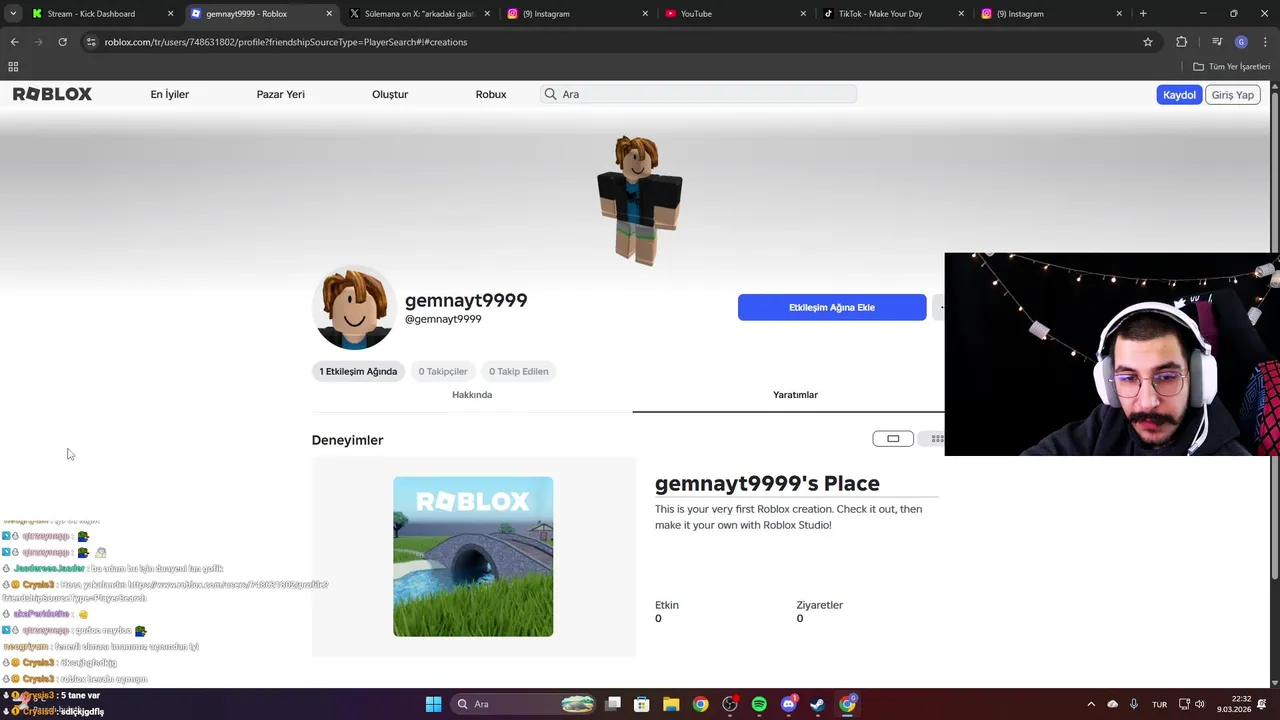Close the gemnayt9999 - Roblox tab
Image resolution: width=1280 pixels, height=720 pixels.
[329, 14]
